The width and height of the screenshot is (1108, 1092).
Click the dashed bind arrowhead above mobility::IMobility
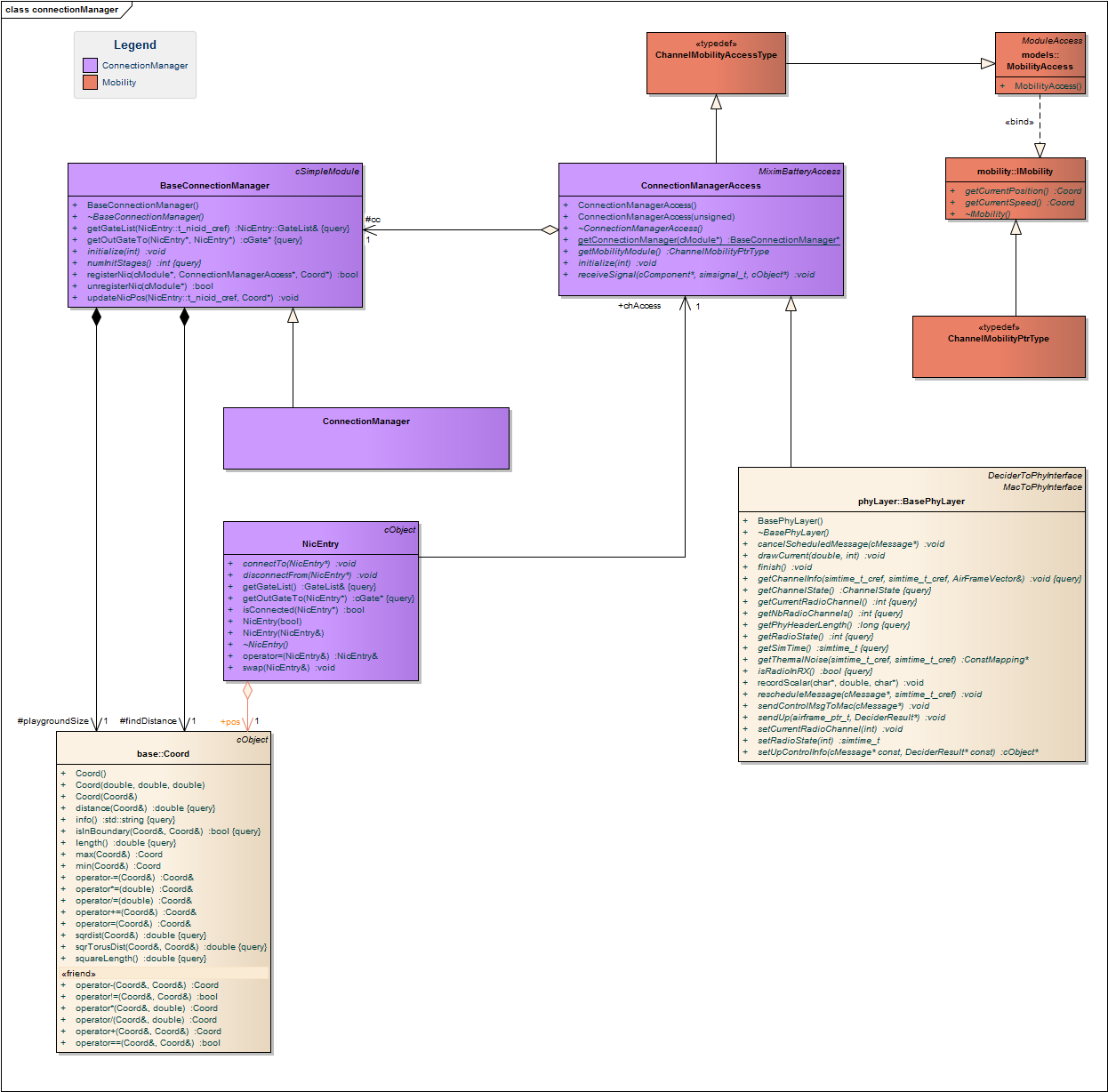click(1040, 150)
